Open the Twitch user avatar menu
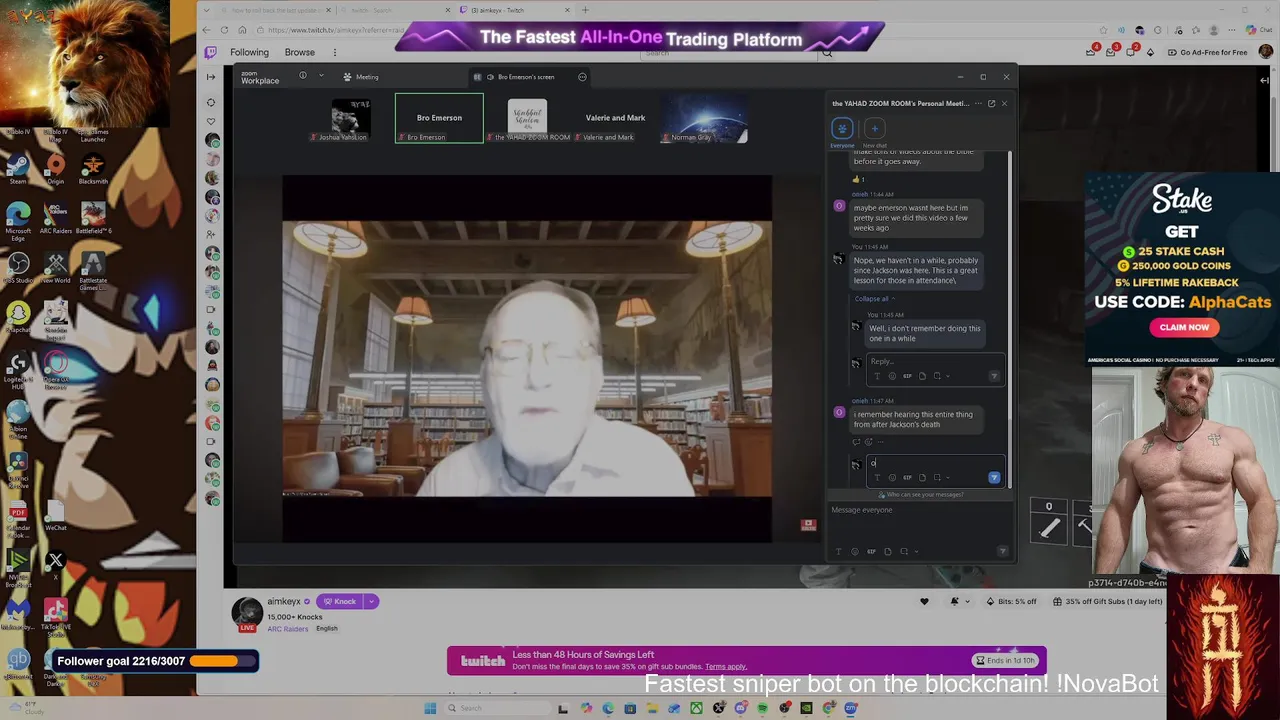 [1266, 52]
